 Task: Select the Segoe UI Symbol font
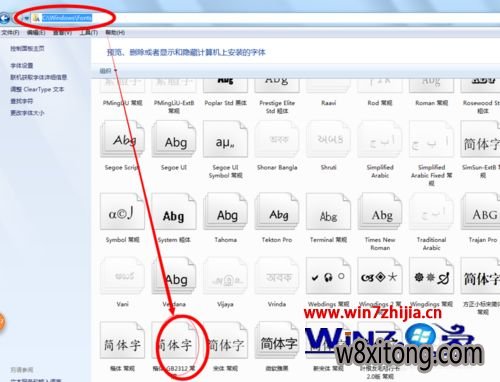(x=225, y=139)
